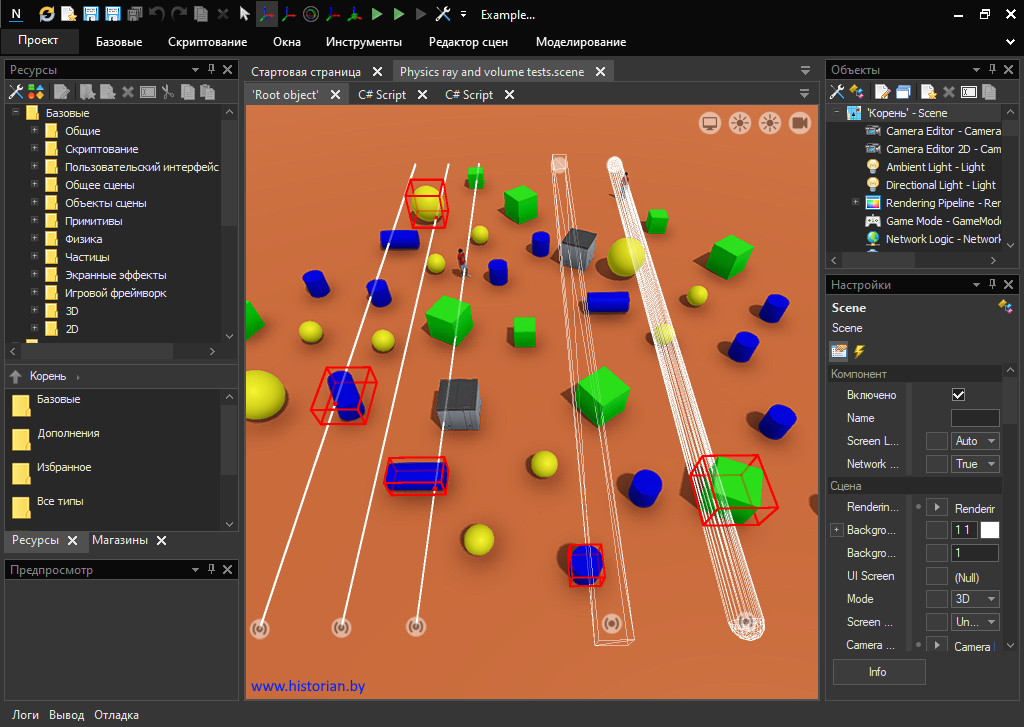Click the select cursor tool in top toolbar
Viewport: 1024px width, 727px height.
[244, 15]
